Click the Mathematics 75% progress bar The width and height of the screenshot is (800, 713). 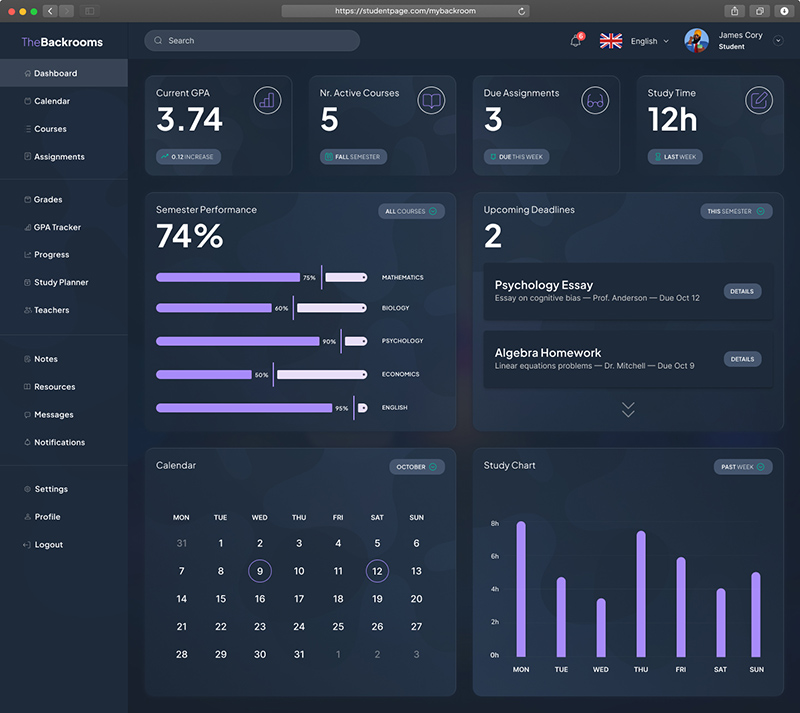(228, 277)
